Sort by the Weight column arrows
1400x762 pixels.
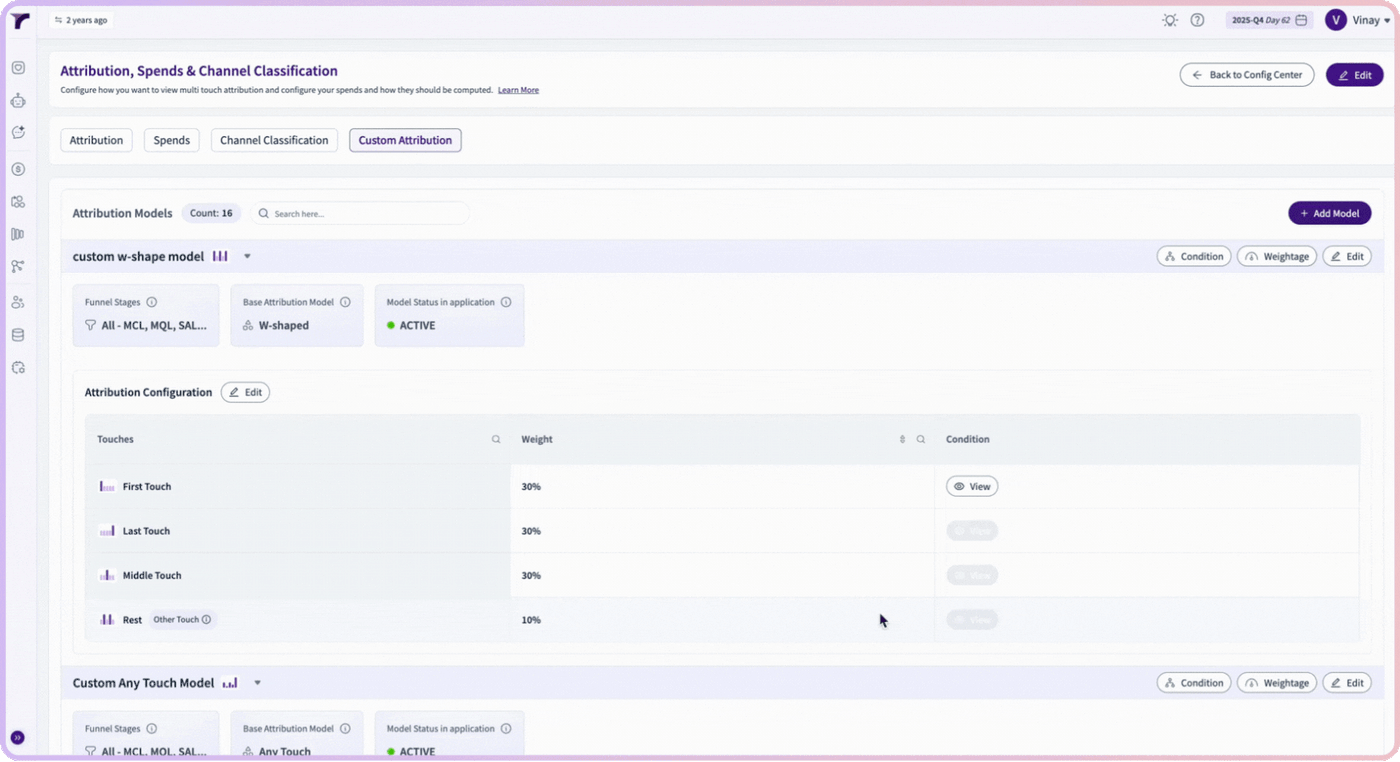tap(902, 439)
